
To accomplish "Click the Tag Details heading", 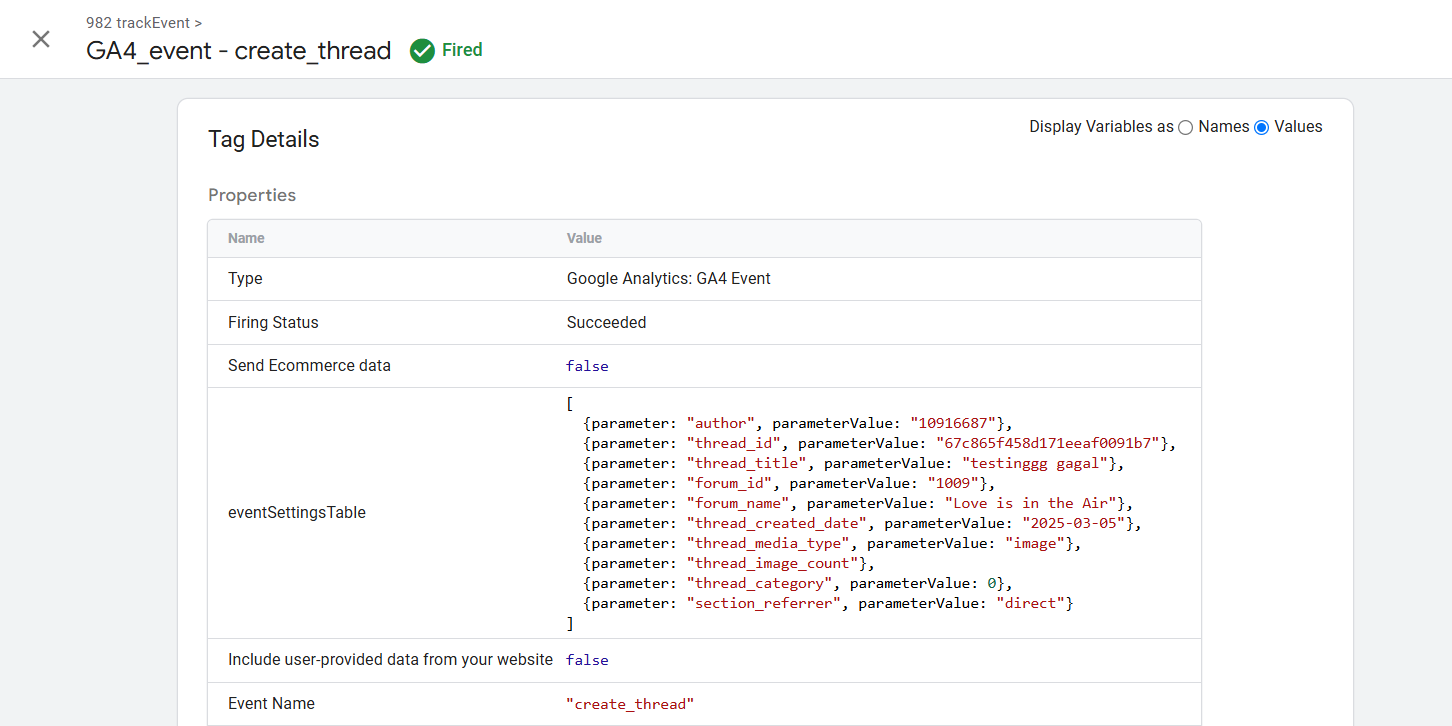I will pos(264,139).
